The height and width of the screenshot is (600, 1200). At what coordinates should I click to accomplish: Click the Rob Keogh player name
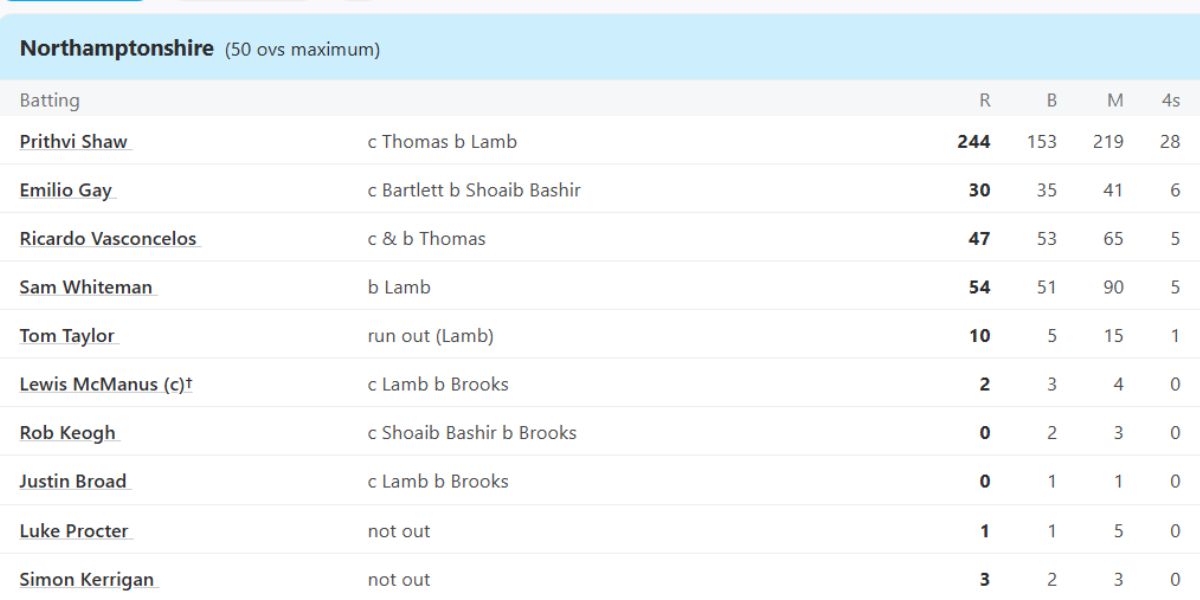click(x=68, y=433)
